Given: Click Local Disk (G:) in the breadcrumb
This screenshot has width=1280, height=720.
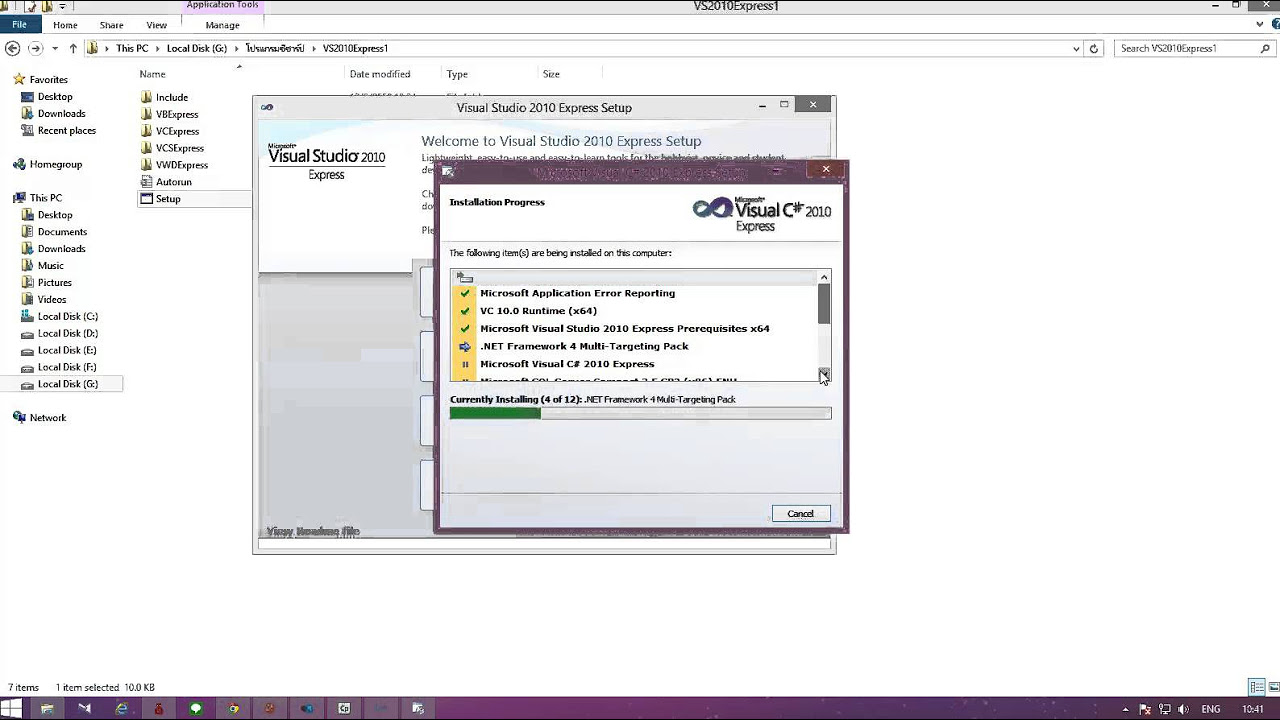Looking at the screenshot, I should [x=197, y=48].
